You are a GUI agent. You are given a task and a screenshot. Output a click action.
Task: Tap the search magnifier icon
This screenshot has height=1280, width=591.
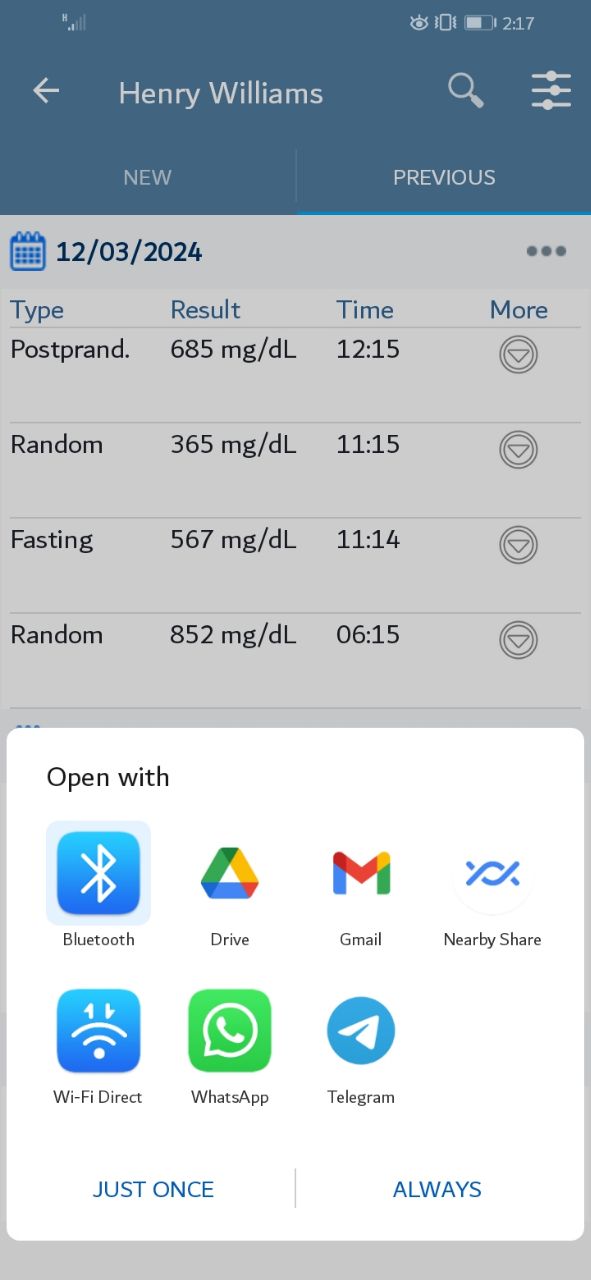coord(465,91)
